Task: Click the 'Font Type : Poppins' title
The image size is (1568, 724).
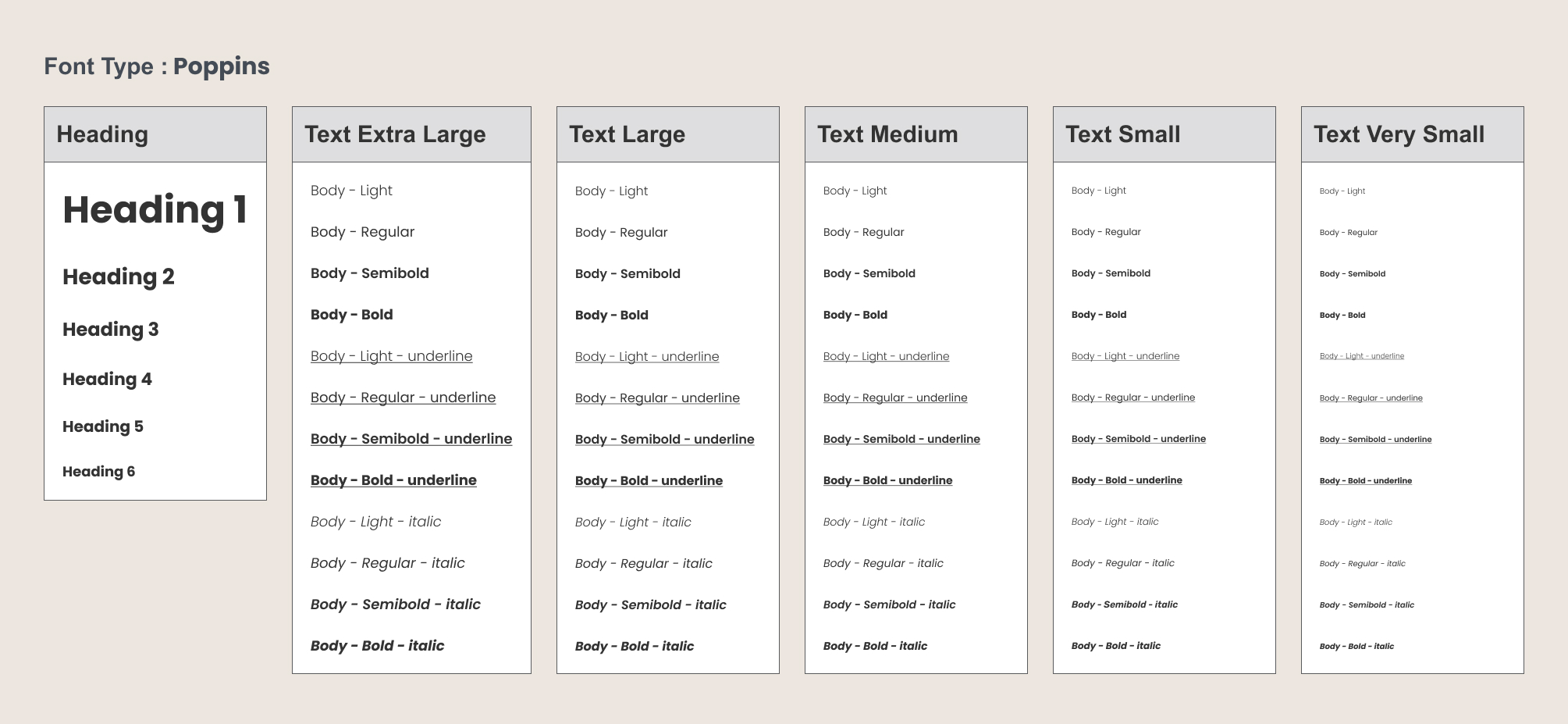Action: click(157, 66)
